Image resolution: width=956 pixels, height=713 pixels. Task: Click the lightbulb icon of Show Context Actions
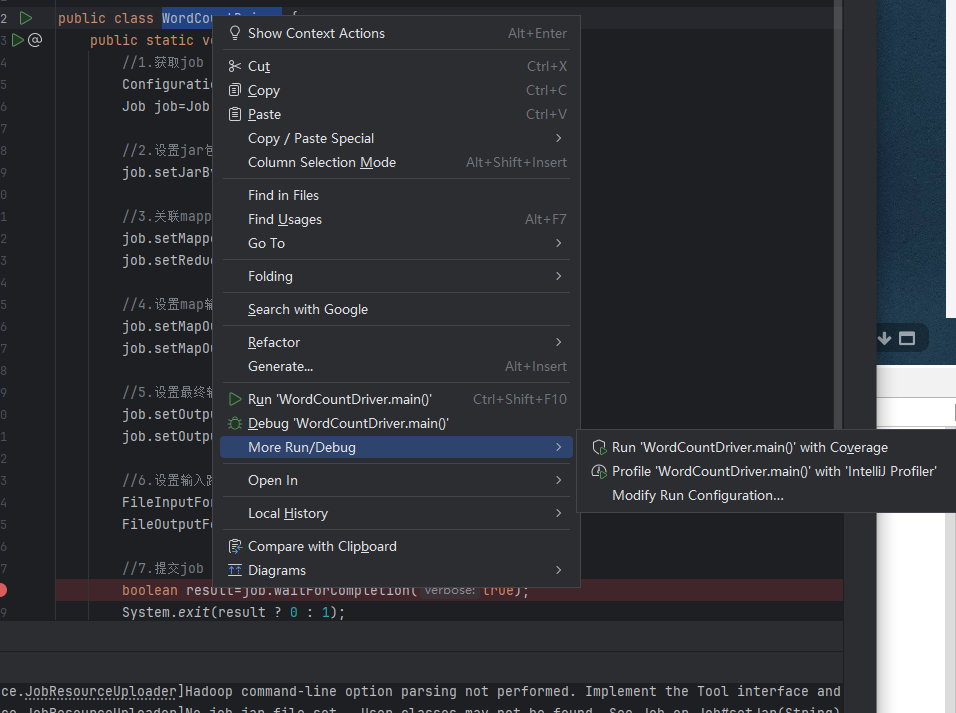pyautogui.click(x=235, y=33)
